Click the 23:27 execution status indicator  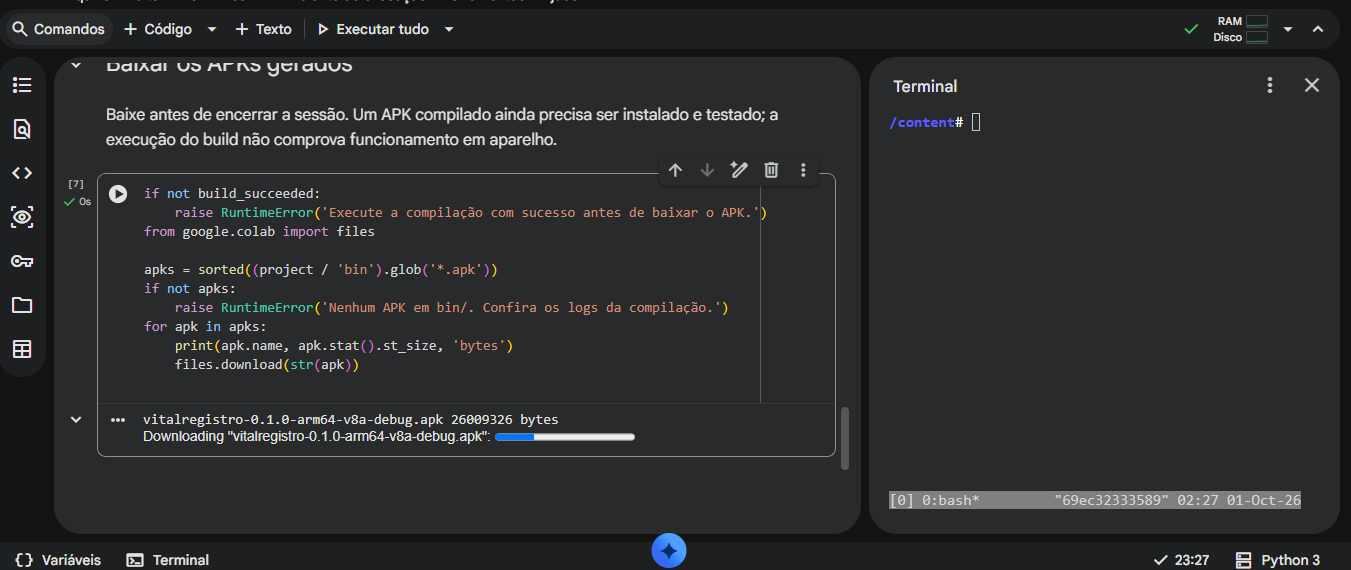pos(1181,560)
